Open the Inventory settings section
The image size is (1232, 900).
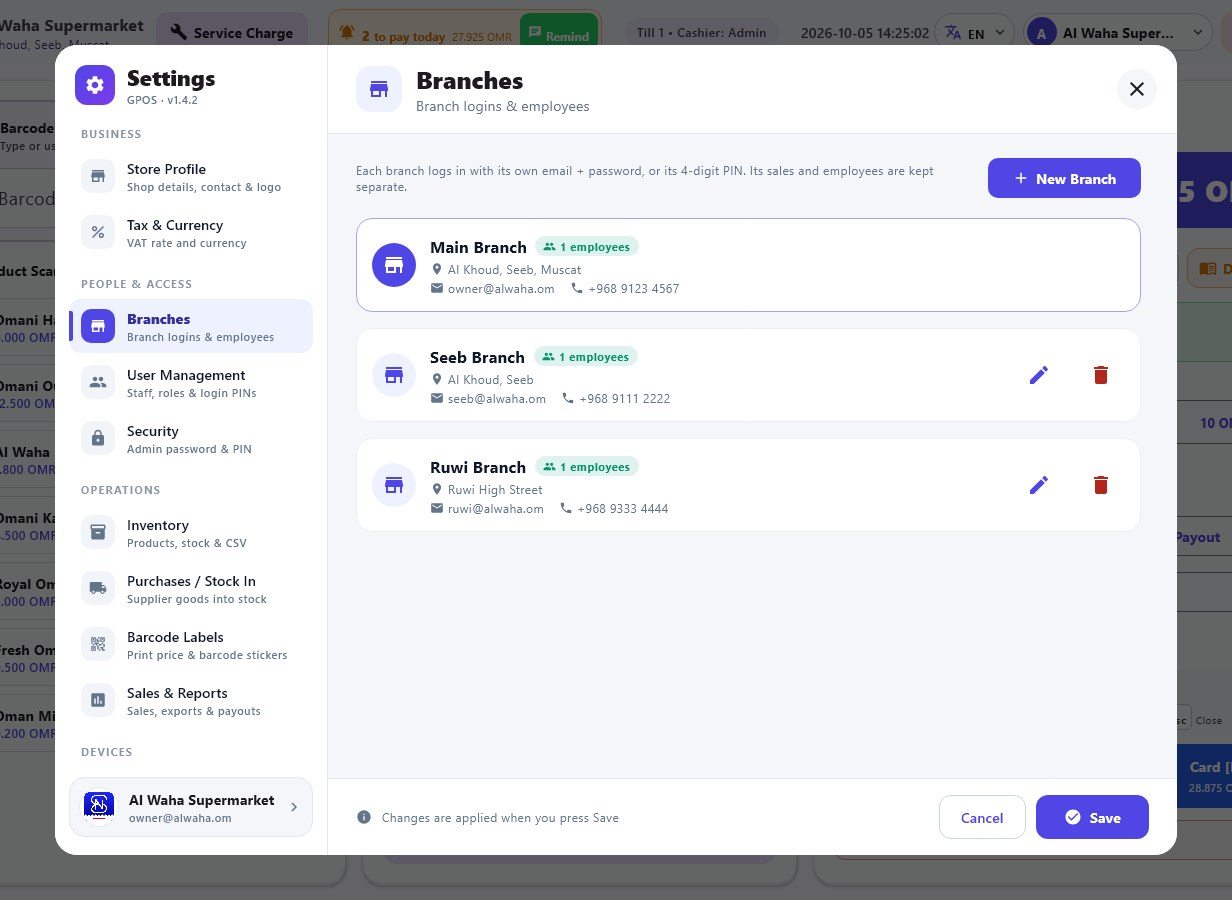191,532
